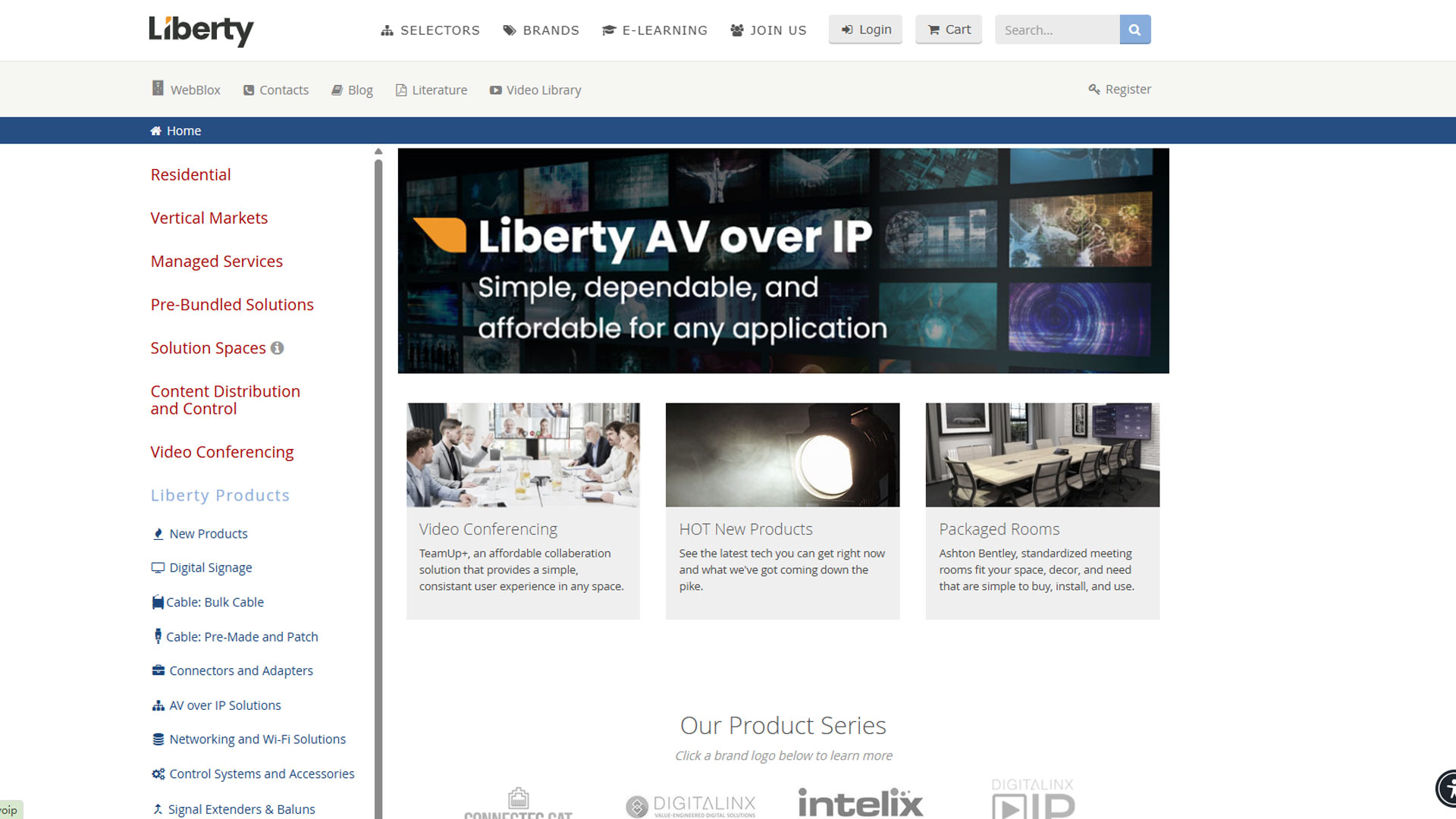Click the magnifier search button

click(x=1134, y=30)
